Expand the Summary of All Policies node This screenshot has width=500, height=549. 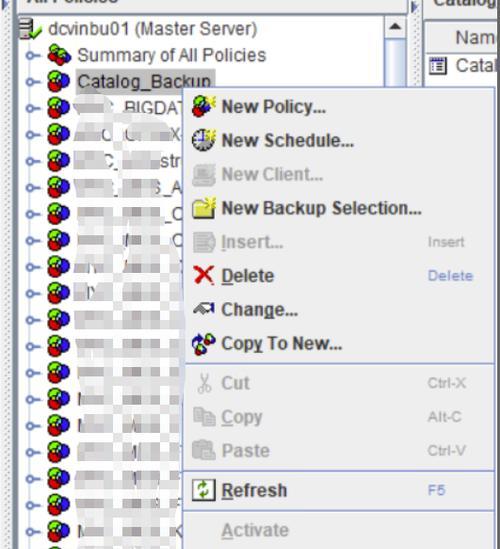point(33,55)
